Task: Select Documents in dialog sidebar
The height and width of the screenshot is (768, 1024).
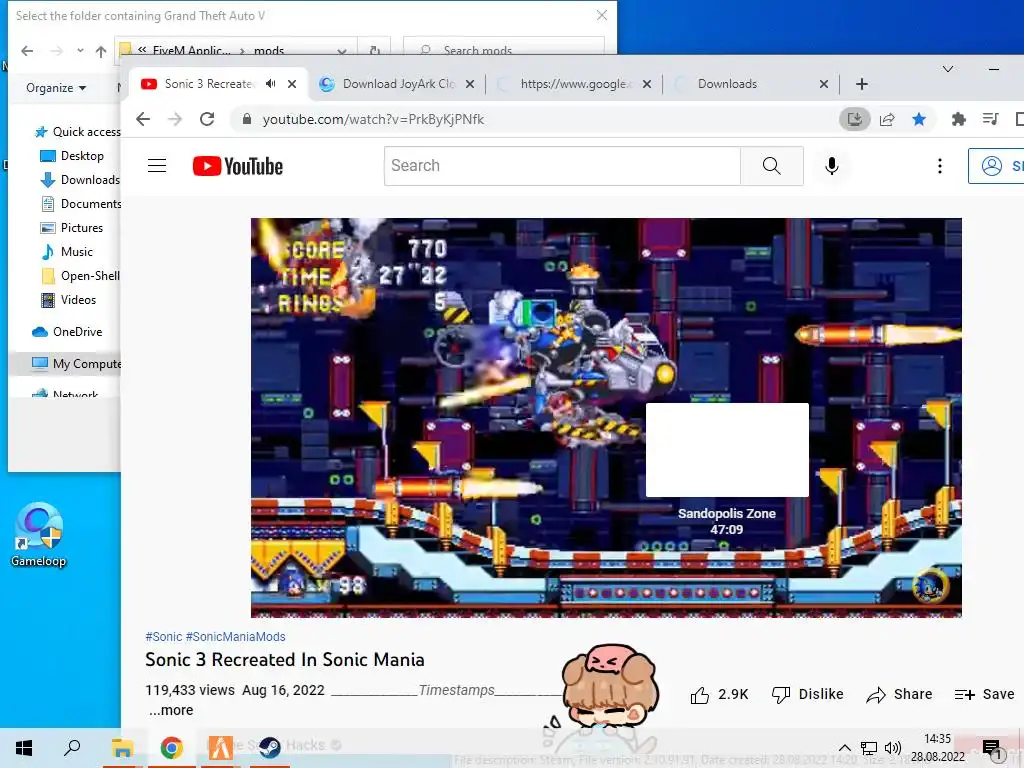Action: [x=80, y=204]
